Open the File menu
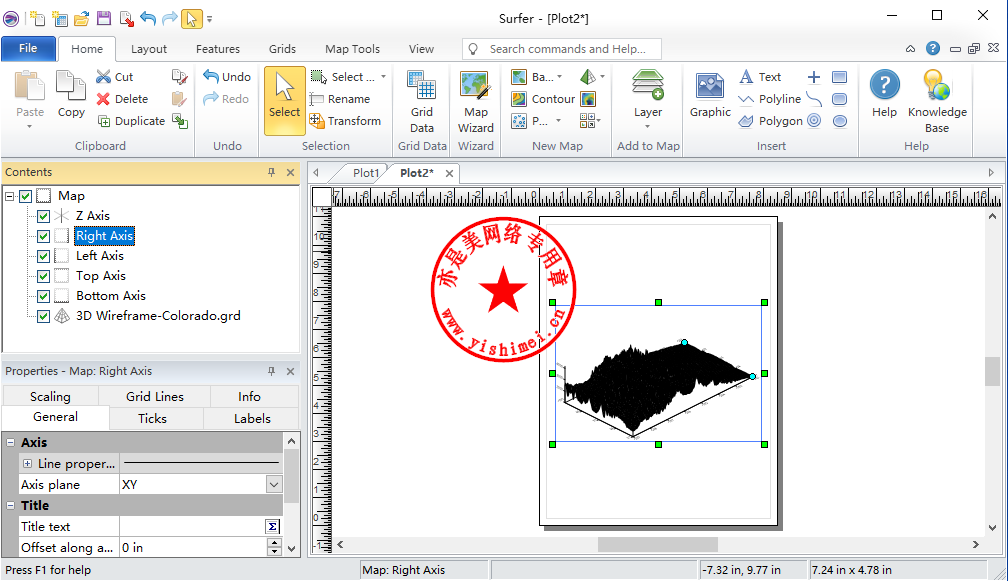This screenshot has height=581, width=1008. pos(28,48)
